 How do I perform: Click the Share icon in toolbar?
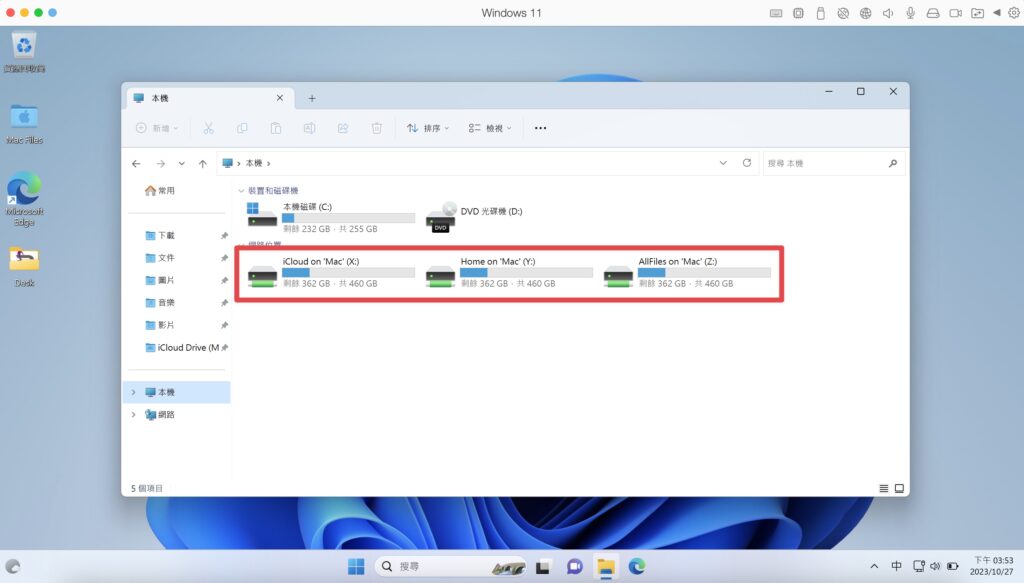pyautogui.click(x=343, y=128)
